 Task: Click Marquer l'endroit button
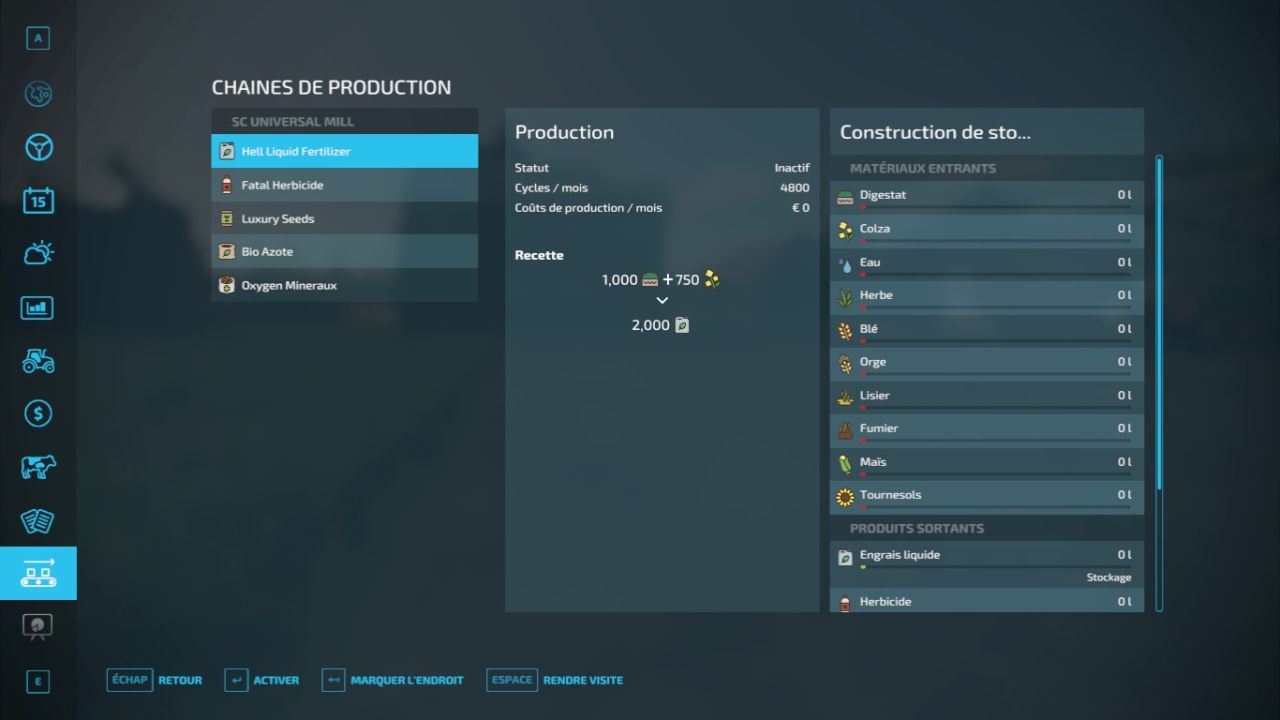(x=407, y=680)
